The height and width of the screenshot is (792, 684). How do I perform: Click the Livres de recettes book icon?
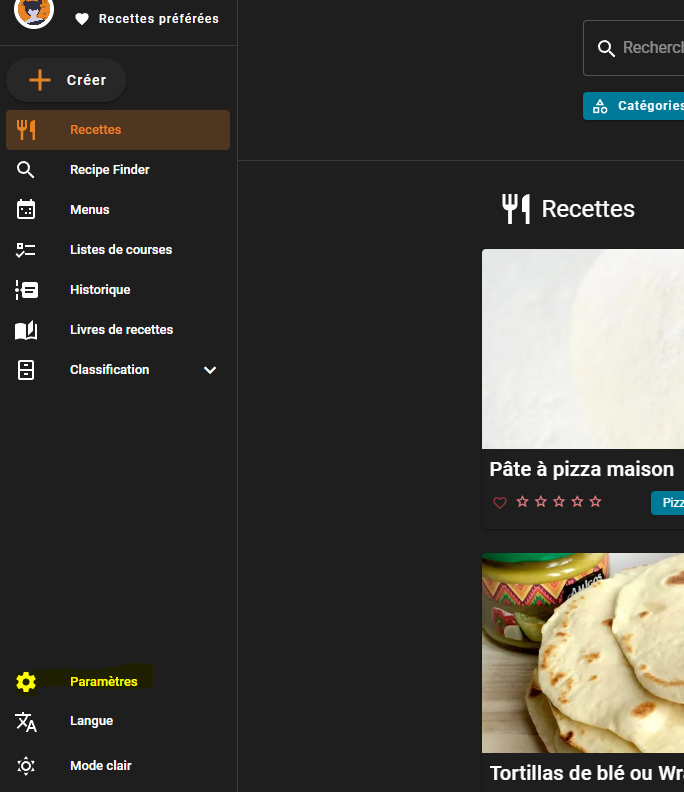(26, 330)
